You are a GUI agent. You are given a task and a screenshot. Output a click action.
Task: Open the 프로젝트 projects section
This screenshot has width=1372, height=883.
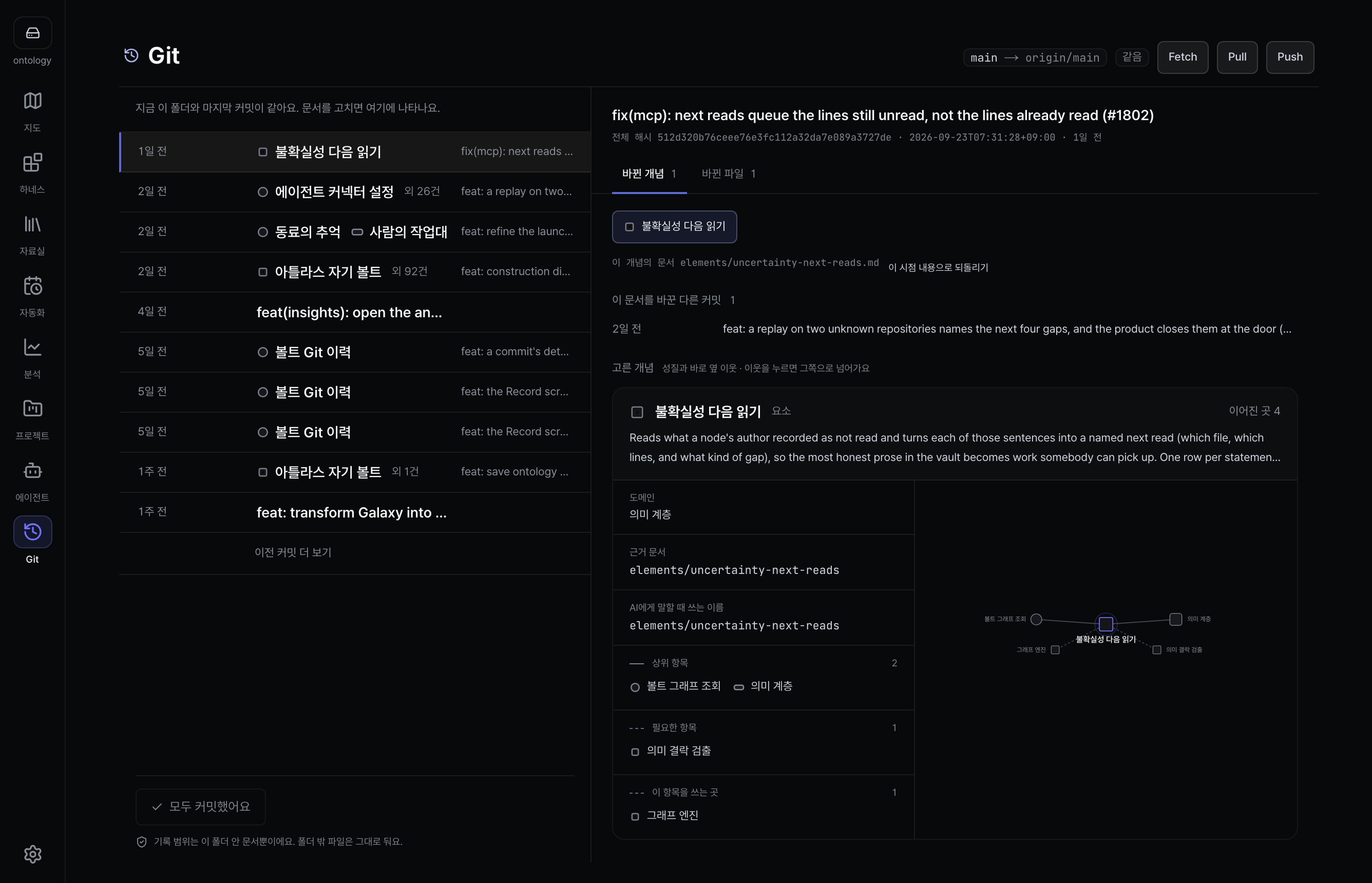[32, 418]
